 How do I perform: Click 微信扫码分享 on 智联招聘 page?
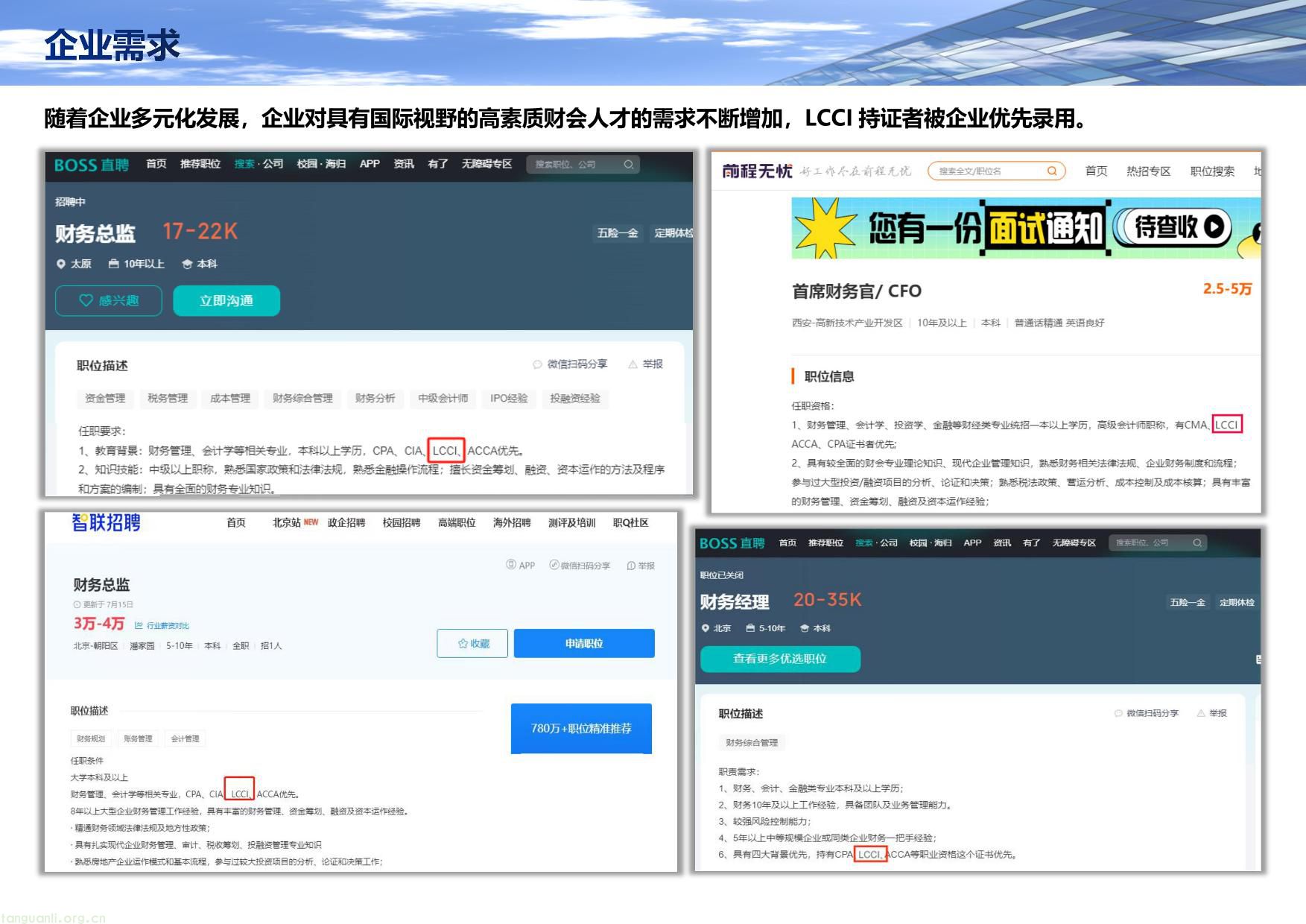click(x=580, y=566)
